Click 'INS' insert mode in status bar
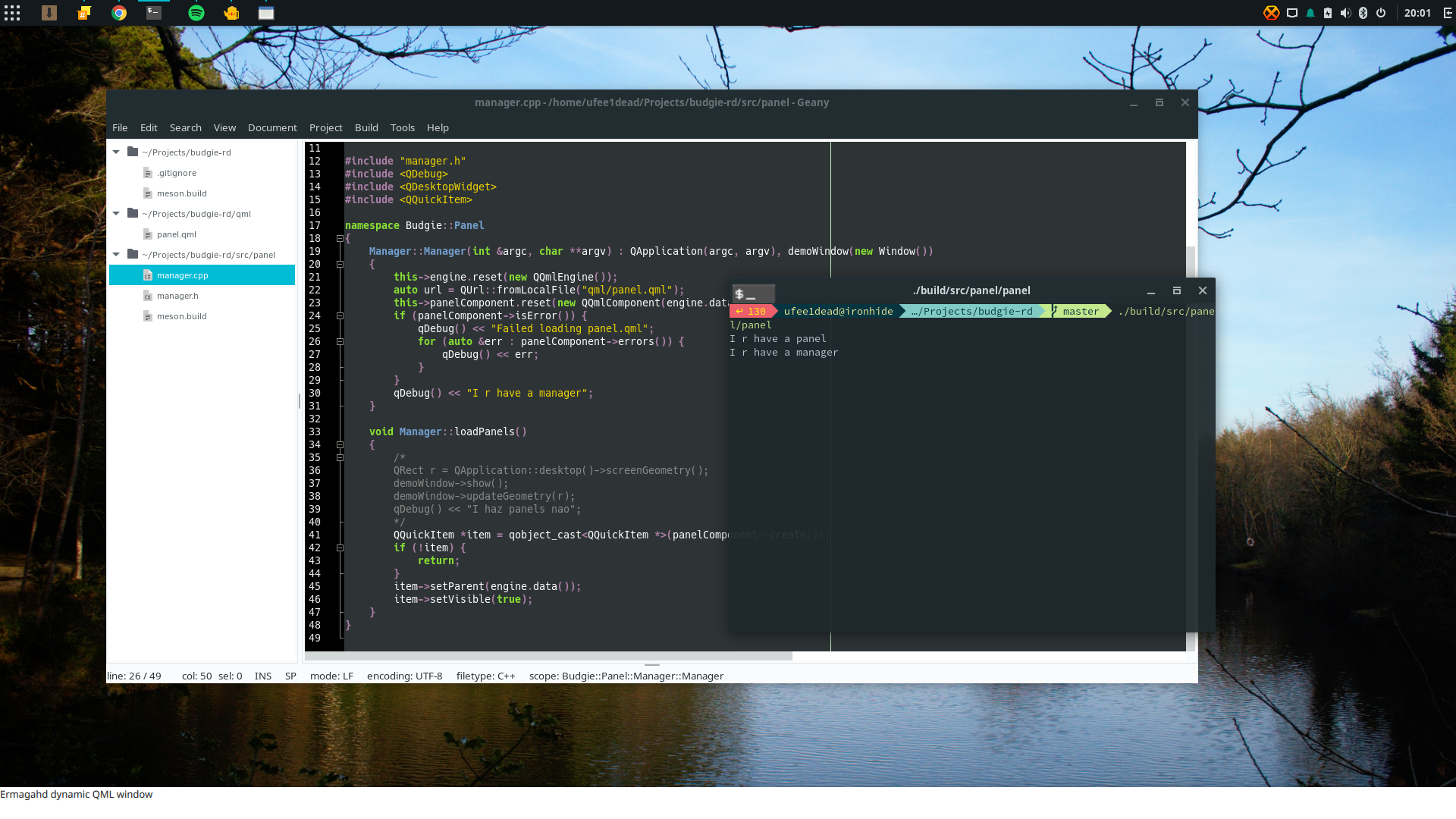Viewport: 1456px width, 819px height. [x=263, y=676]
